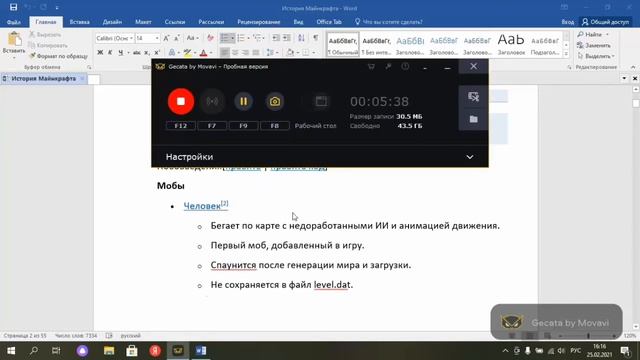Select the Обычный style thumbnail
This screenshot has height=360, width=640.
343,44
